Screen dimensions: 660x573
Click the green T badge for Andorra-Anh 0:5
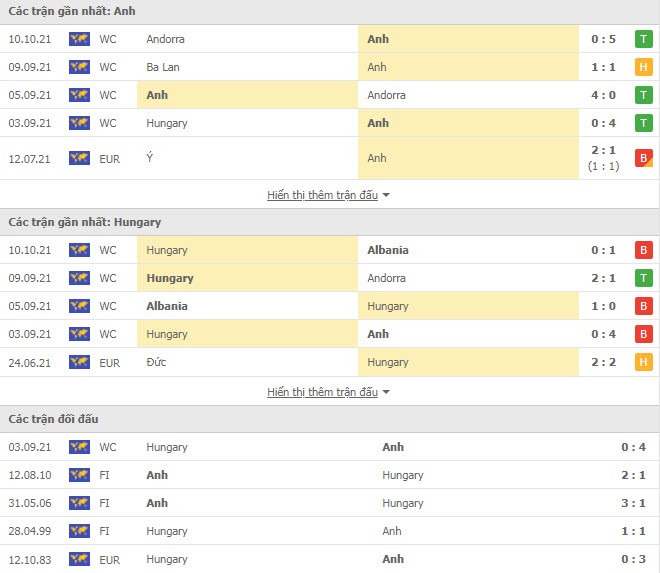644,39
